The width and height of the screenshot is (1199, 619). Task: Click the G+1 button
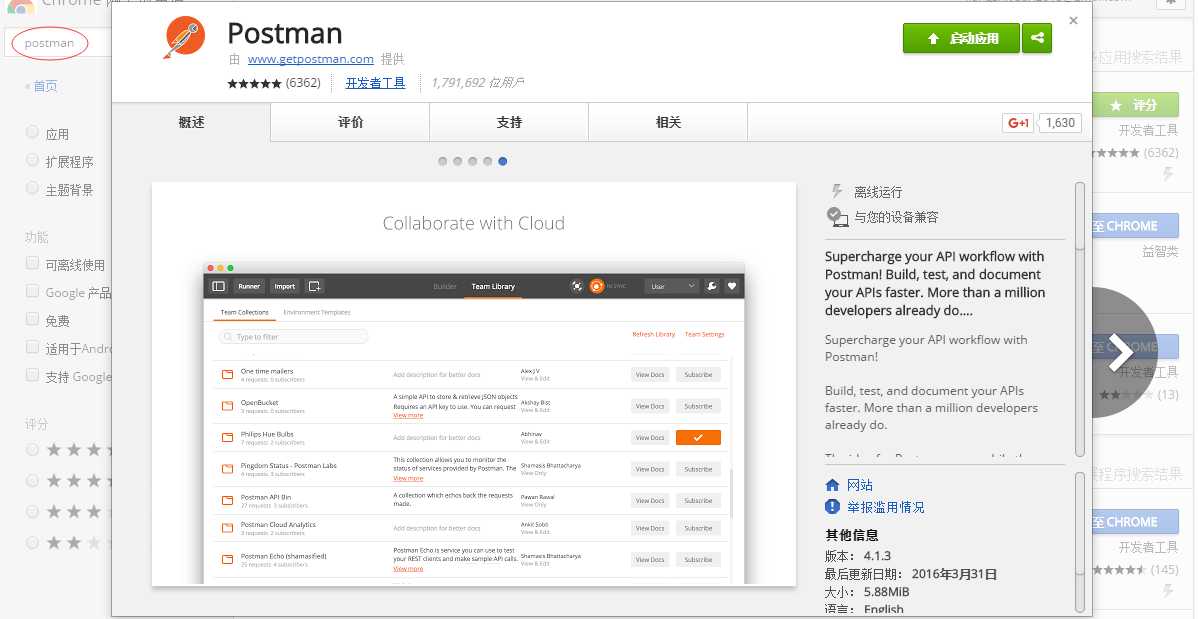click(1018, 123)
